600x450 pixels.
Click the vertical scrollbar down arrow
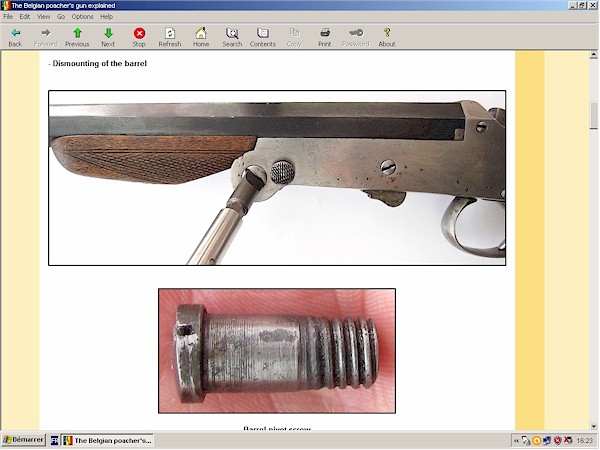coord(593,426)
